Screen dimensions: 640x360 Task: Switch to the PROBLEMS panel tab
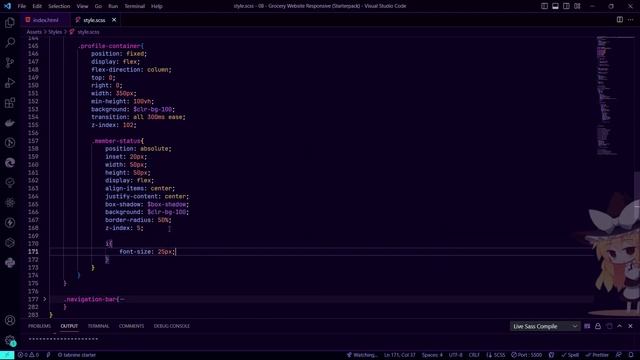tap(39, 326)
